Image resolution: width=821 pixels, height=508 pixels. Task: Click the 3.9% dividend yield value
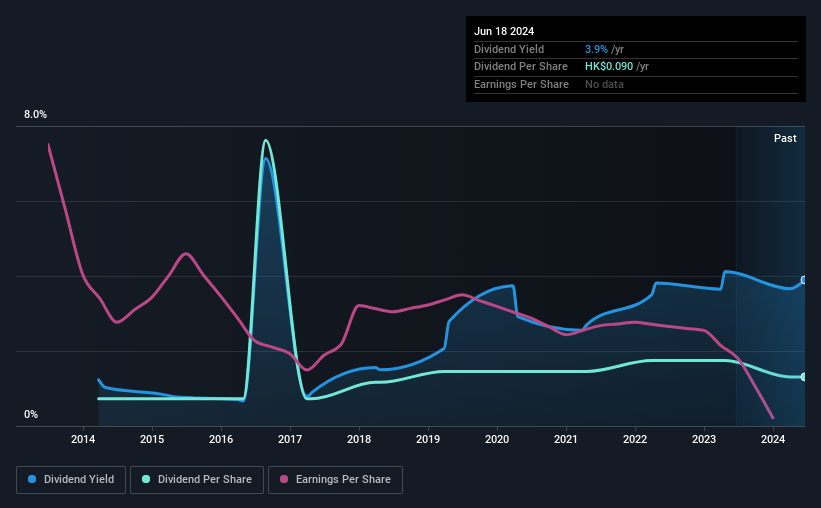click(596, 49)
